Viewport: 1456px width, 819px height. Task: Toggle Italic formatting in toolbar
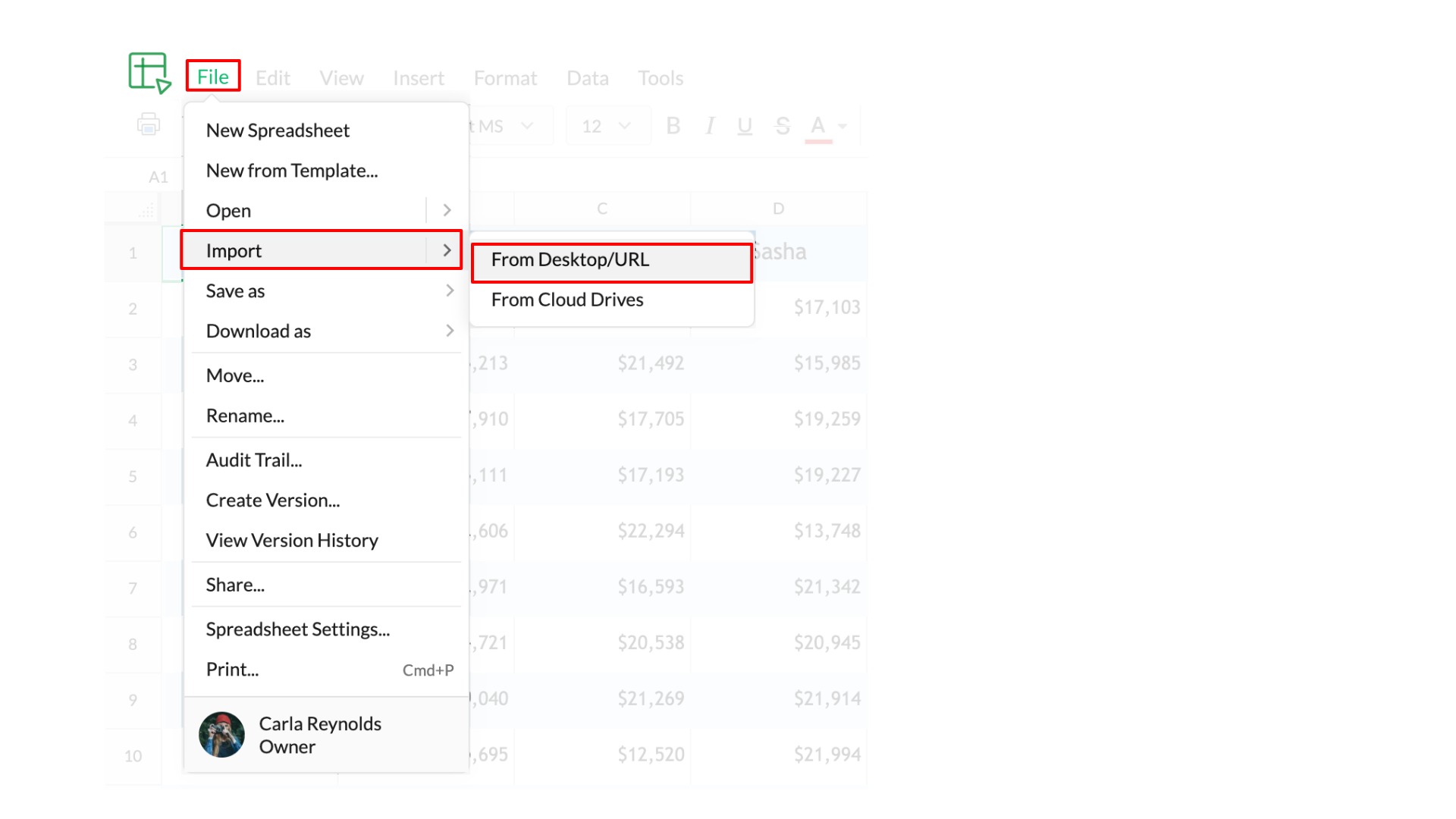click(x=710, y=126)
